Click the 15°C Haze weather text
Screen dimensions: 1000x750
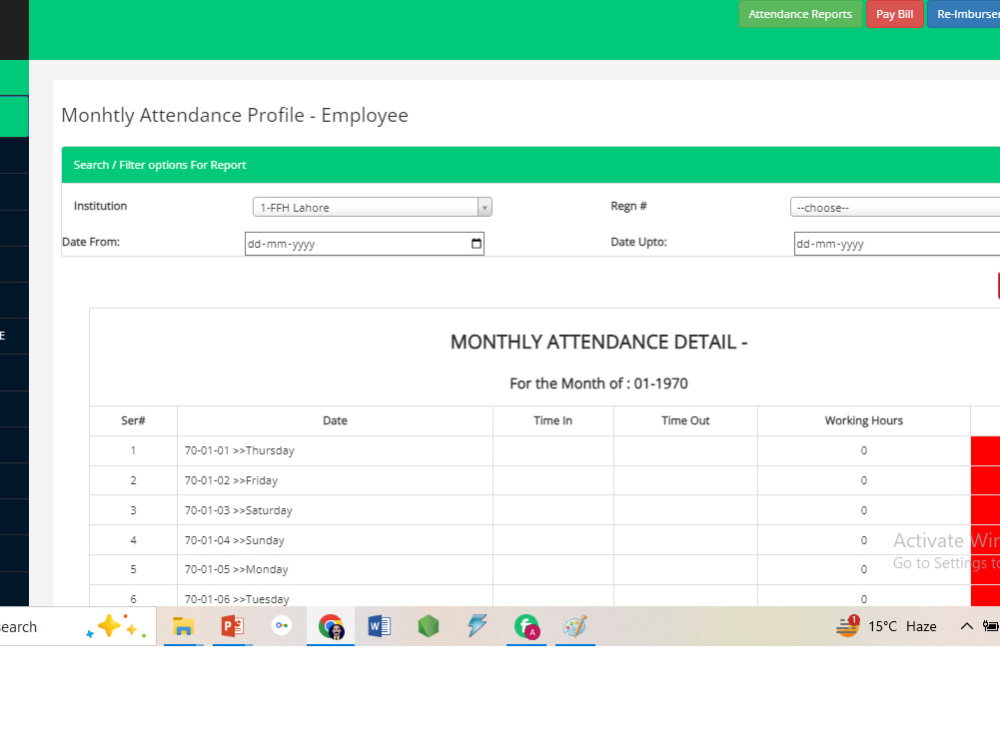902,626
